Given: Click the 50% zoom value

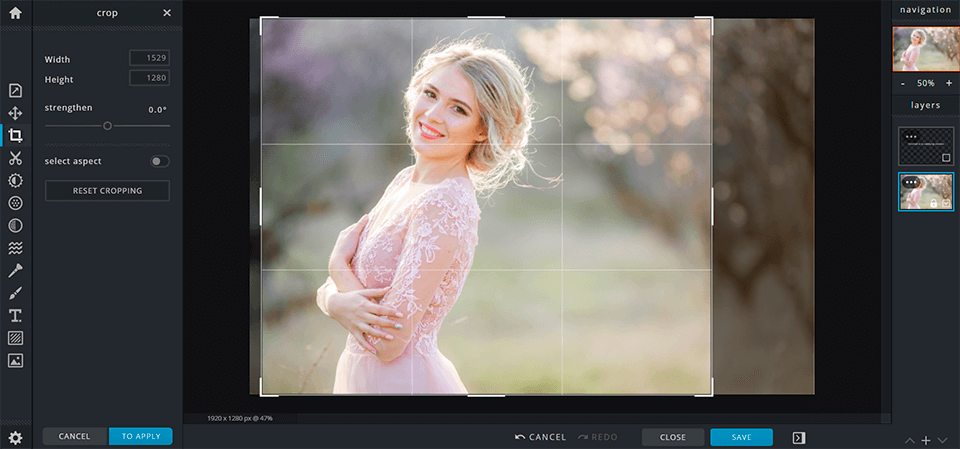Looking at the screenshot, I should [x=926, y=83].
